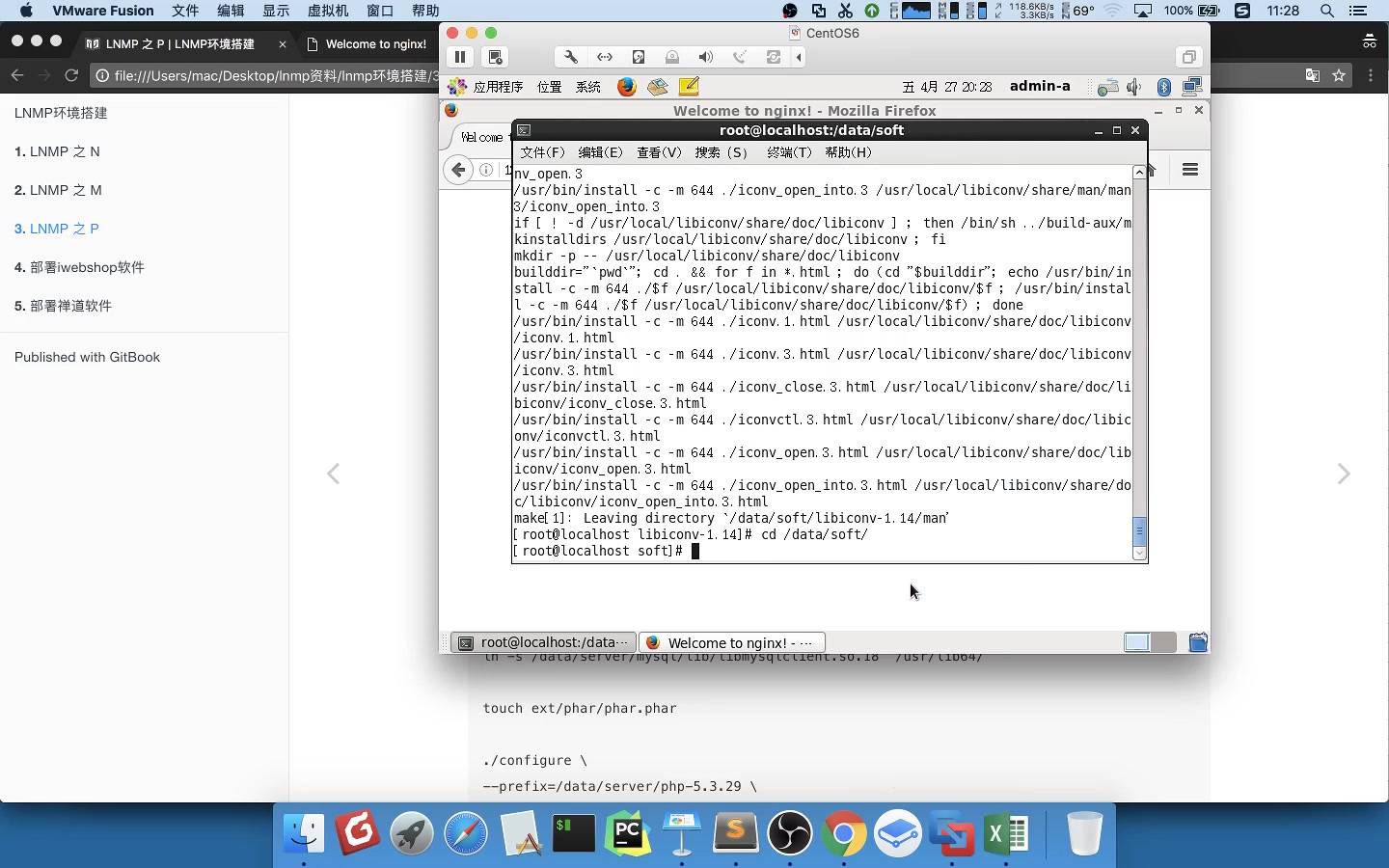
Task: Open terminal 查看(V) menu
Action: (x=659, y=152)
